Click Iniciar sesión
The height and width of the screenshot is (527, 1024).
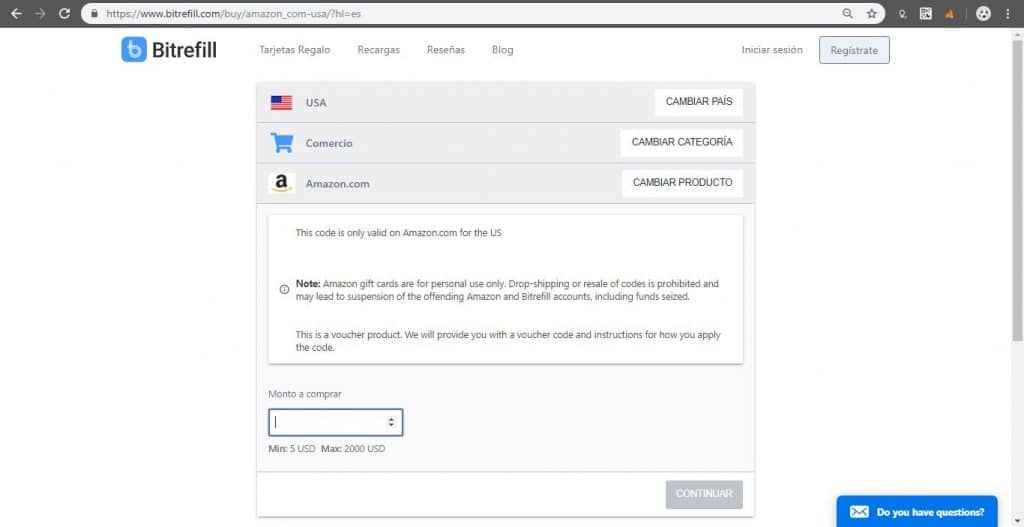tap(772, 50)
